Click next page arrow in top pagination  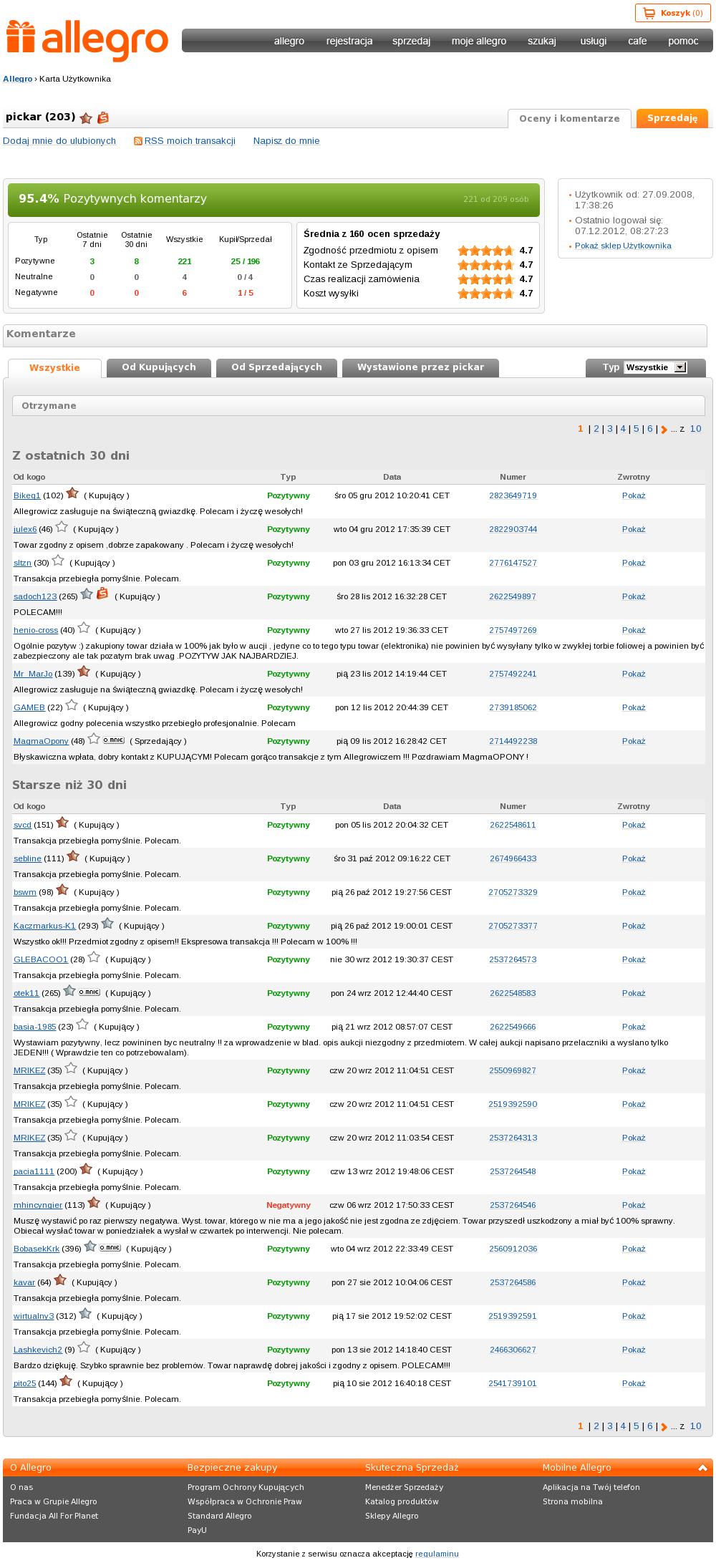(664, 430)
